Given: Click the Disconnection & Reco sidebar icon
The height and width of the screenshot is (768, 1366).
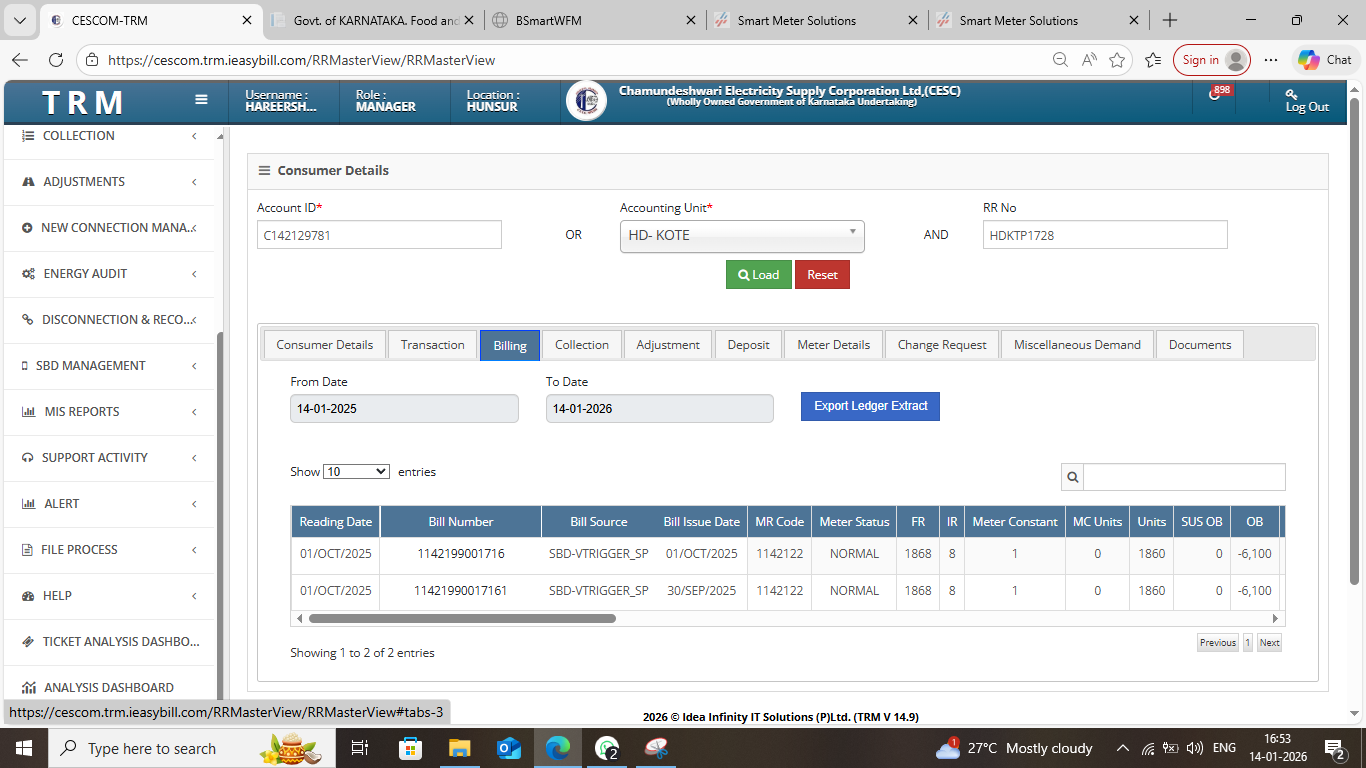Looking at the screenshot, I should (28, 320).
